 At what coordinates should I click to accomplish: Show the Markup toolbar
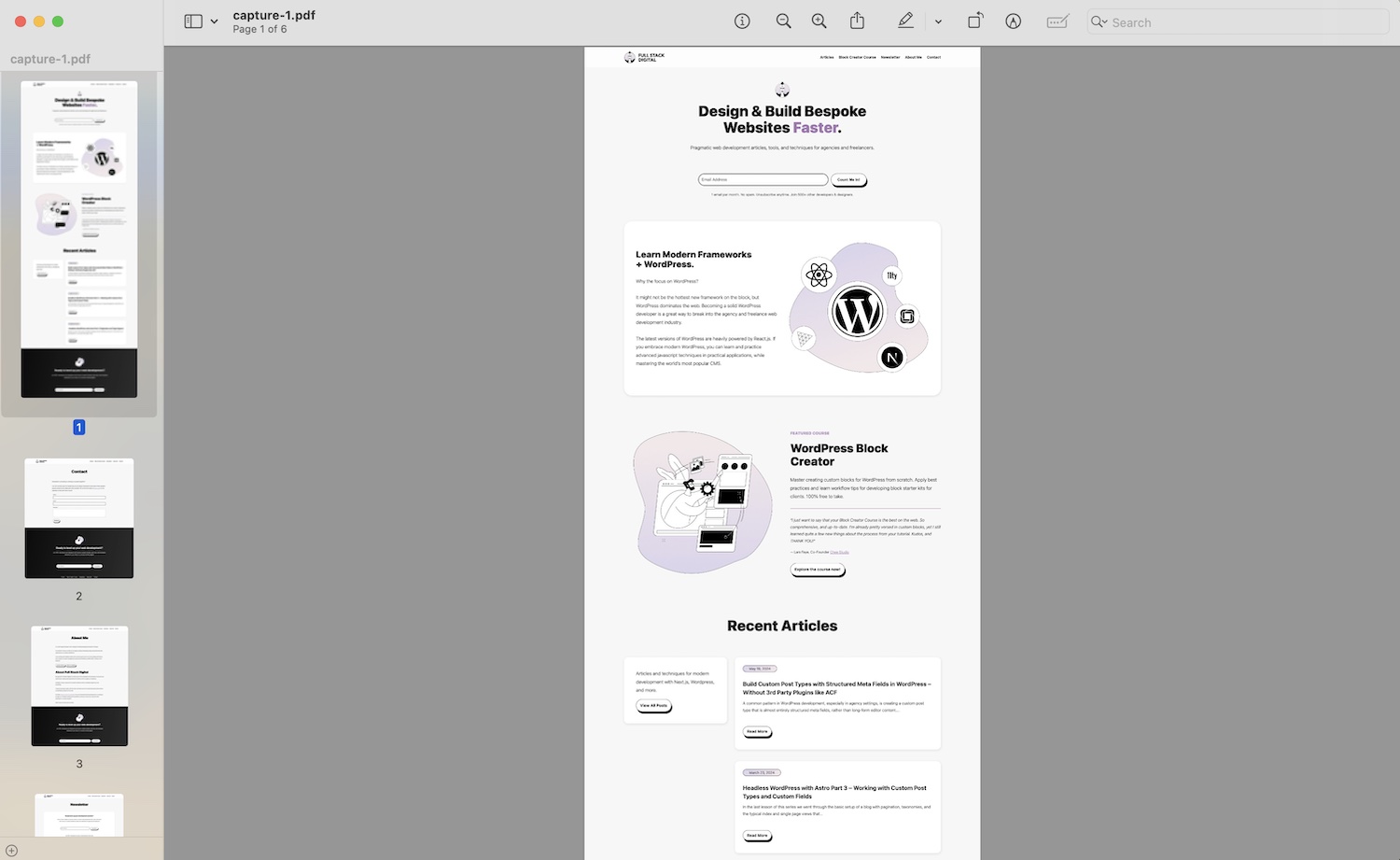[1013, 21]
